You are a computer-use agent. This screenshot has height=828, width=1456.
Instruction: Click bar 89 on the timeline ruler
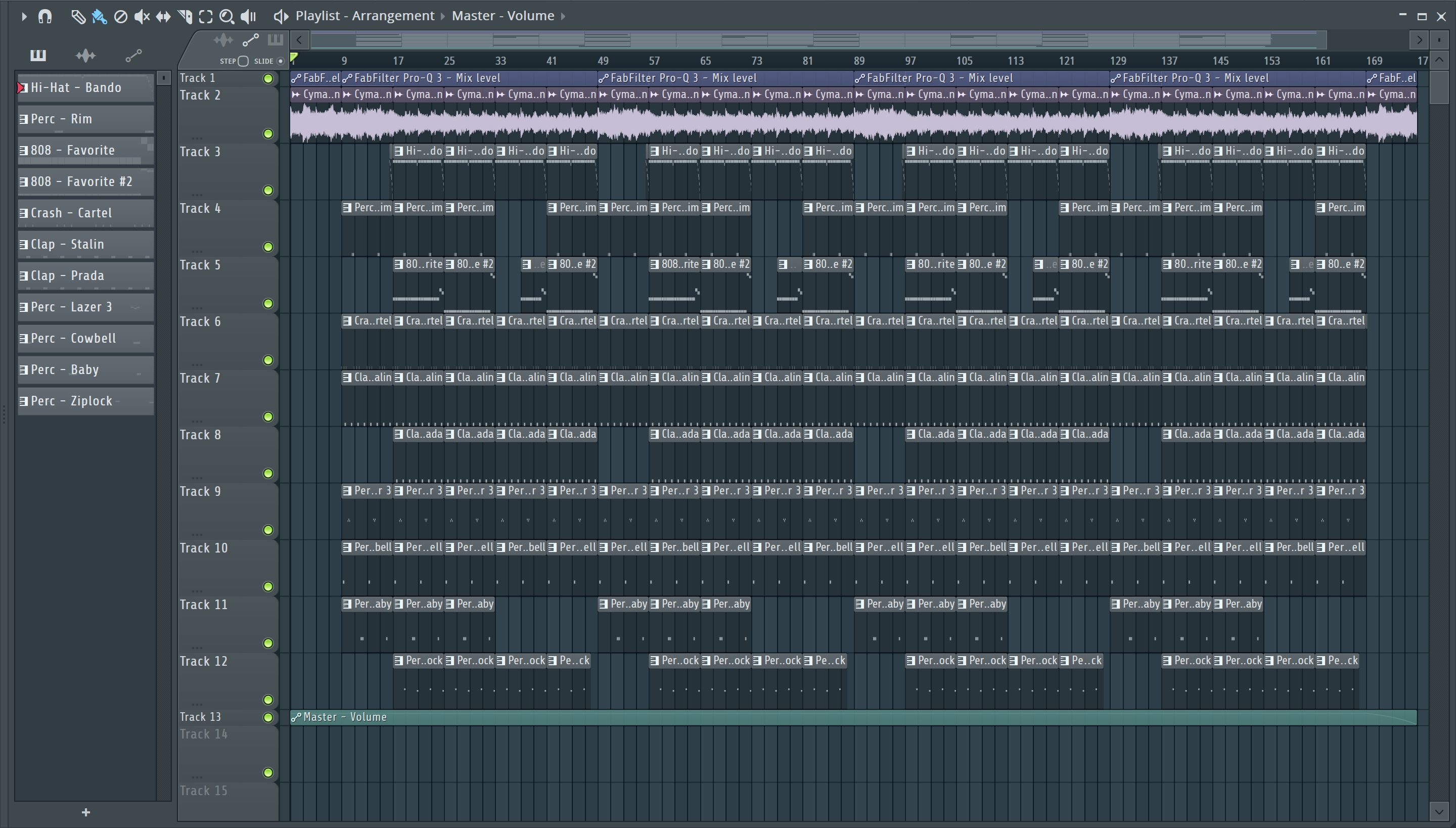859,61
